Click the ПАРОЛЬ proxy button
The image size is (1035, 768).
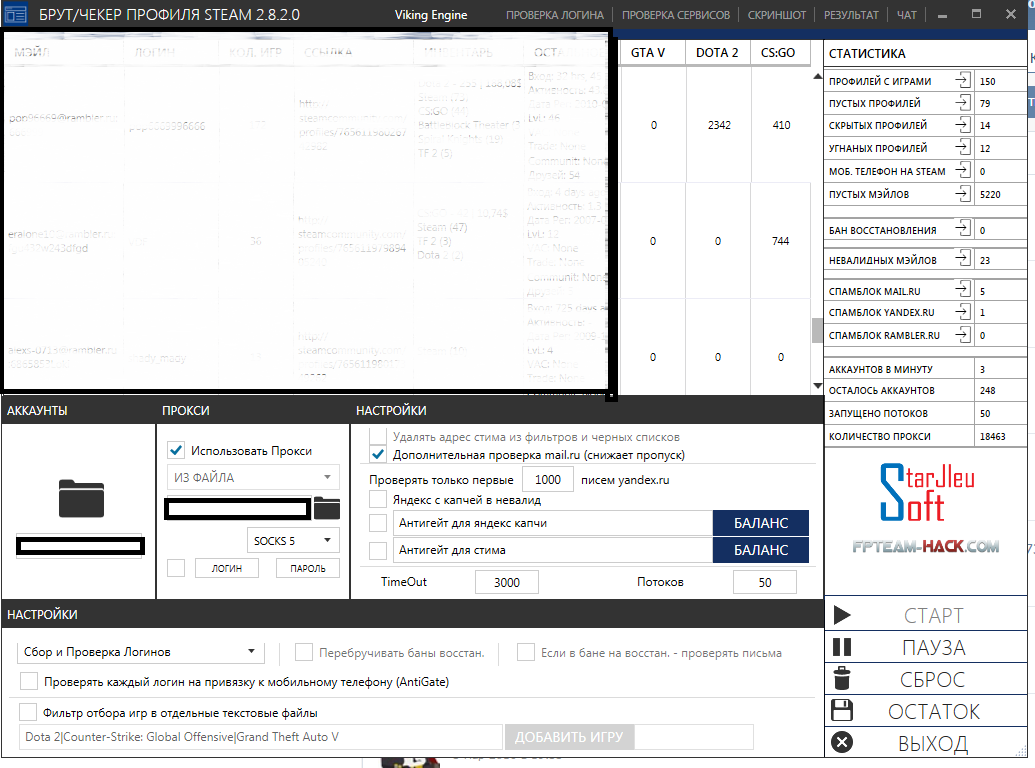[x=308, y=568]
